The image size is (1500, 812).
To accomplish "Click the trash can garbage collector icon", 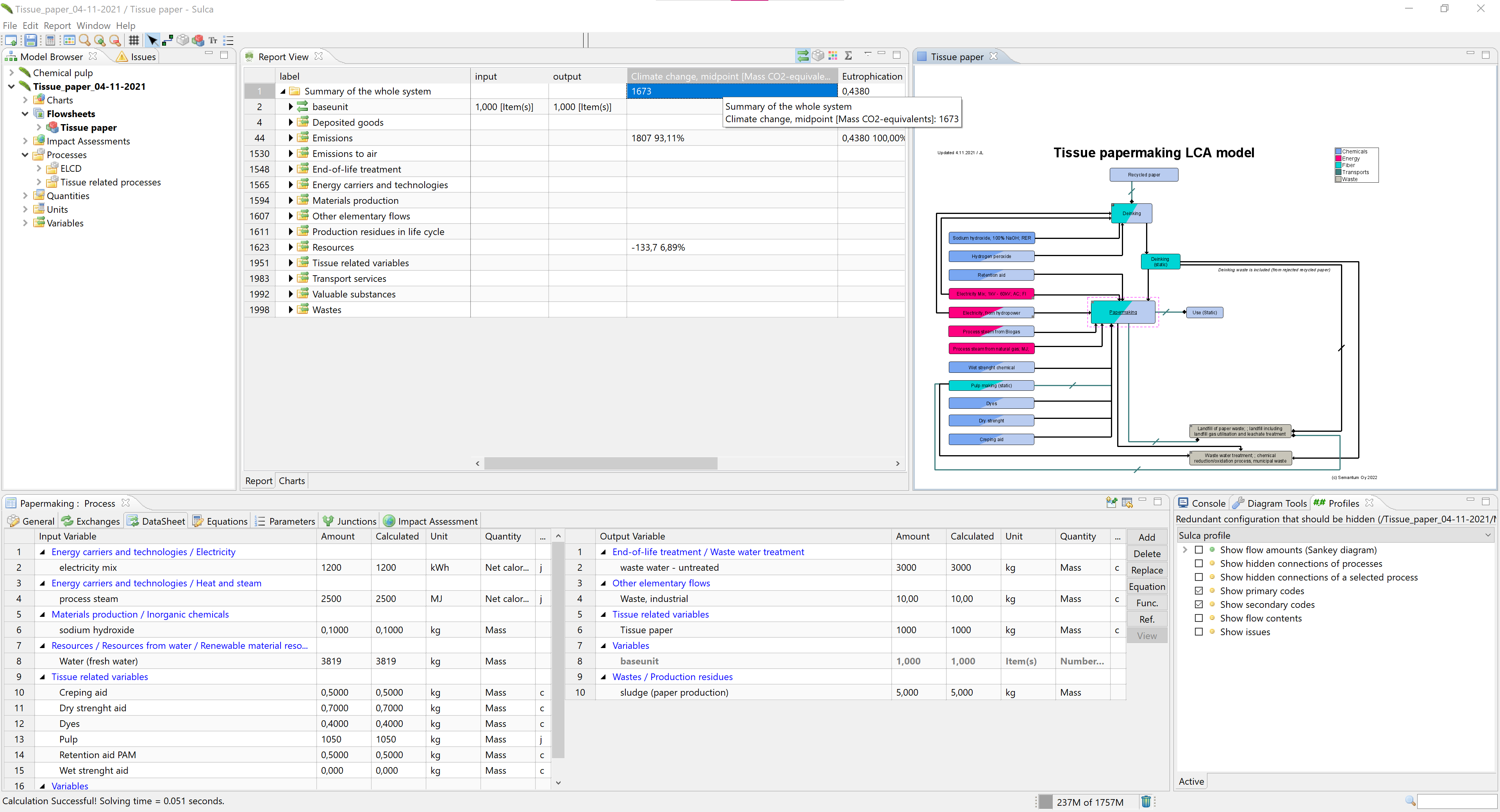I will (1146, 801).
